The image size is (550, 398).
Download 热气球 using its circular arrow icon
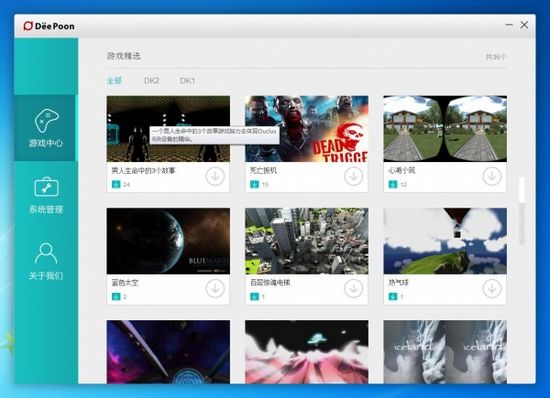click(x=492, y=289)
